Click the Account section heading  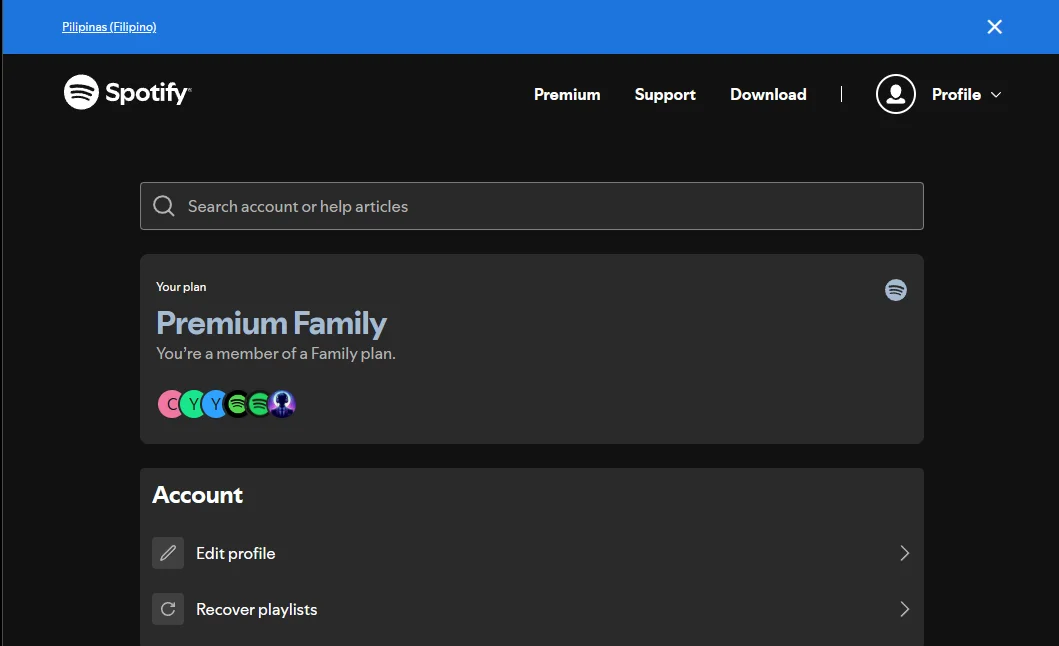(197, 495)
